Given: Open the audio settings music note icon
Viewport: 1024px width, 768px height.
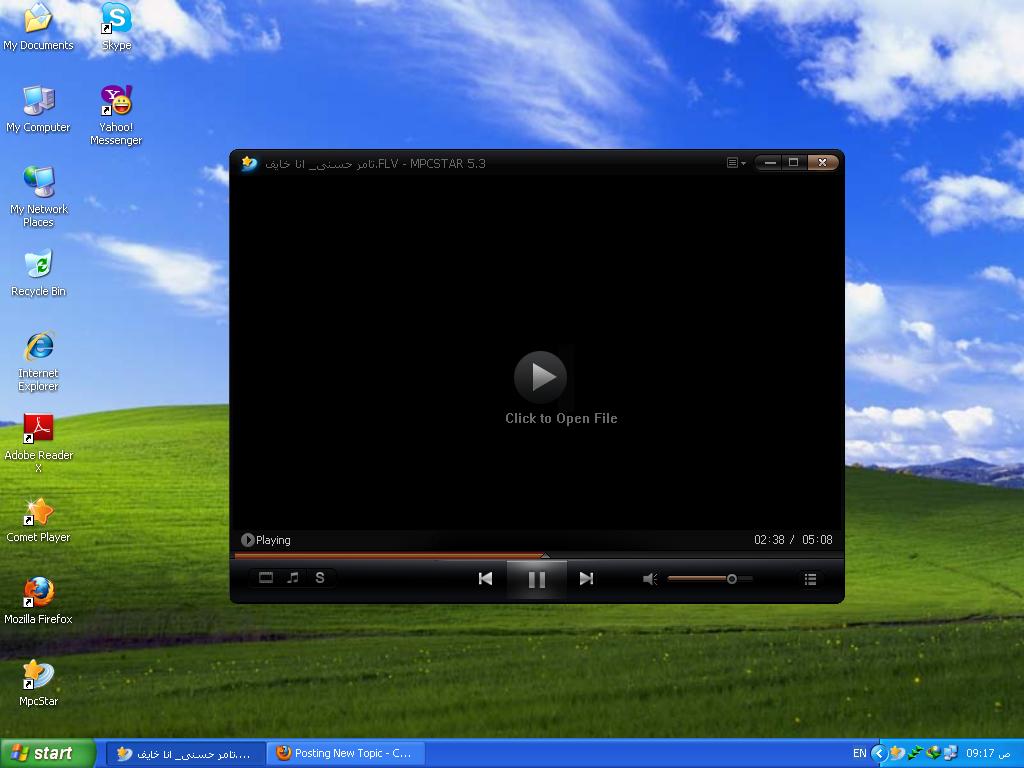Looking at the screenshot, I should click(x=293, y=577).
